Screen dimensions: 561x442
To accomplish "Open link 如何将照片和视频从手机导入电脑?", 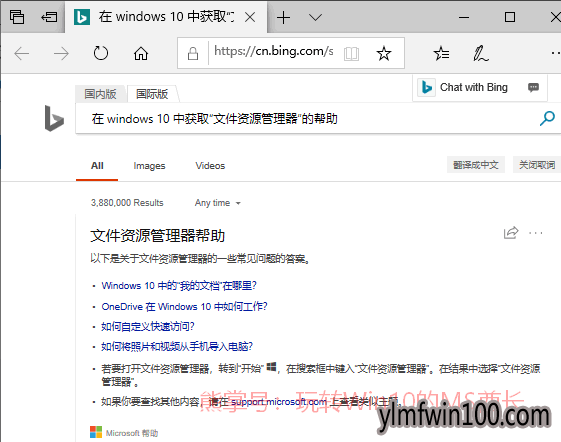I will point(177,346).
